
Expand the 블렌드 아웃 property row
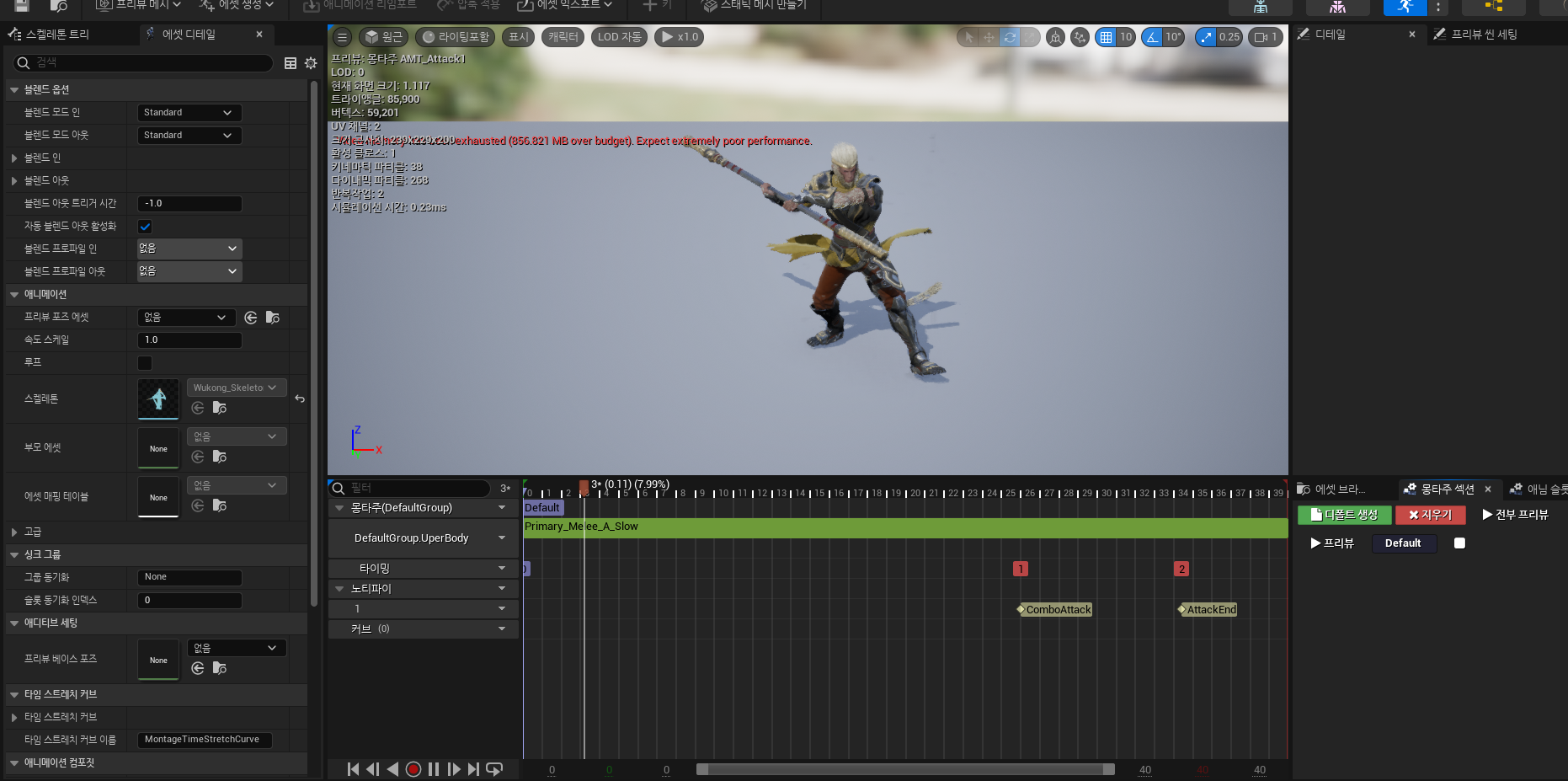click(14, 181)
